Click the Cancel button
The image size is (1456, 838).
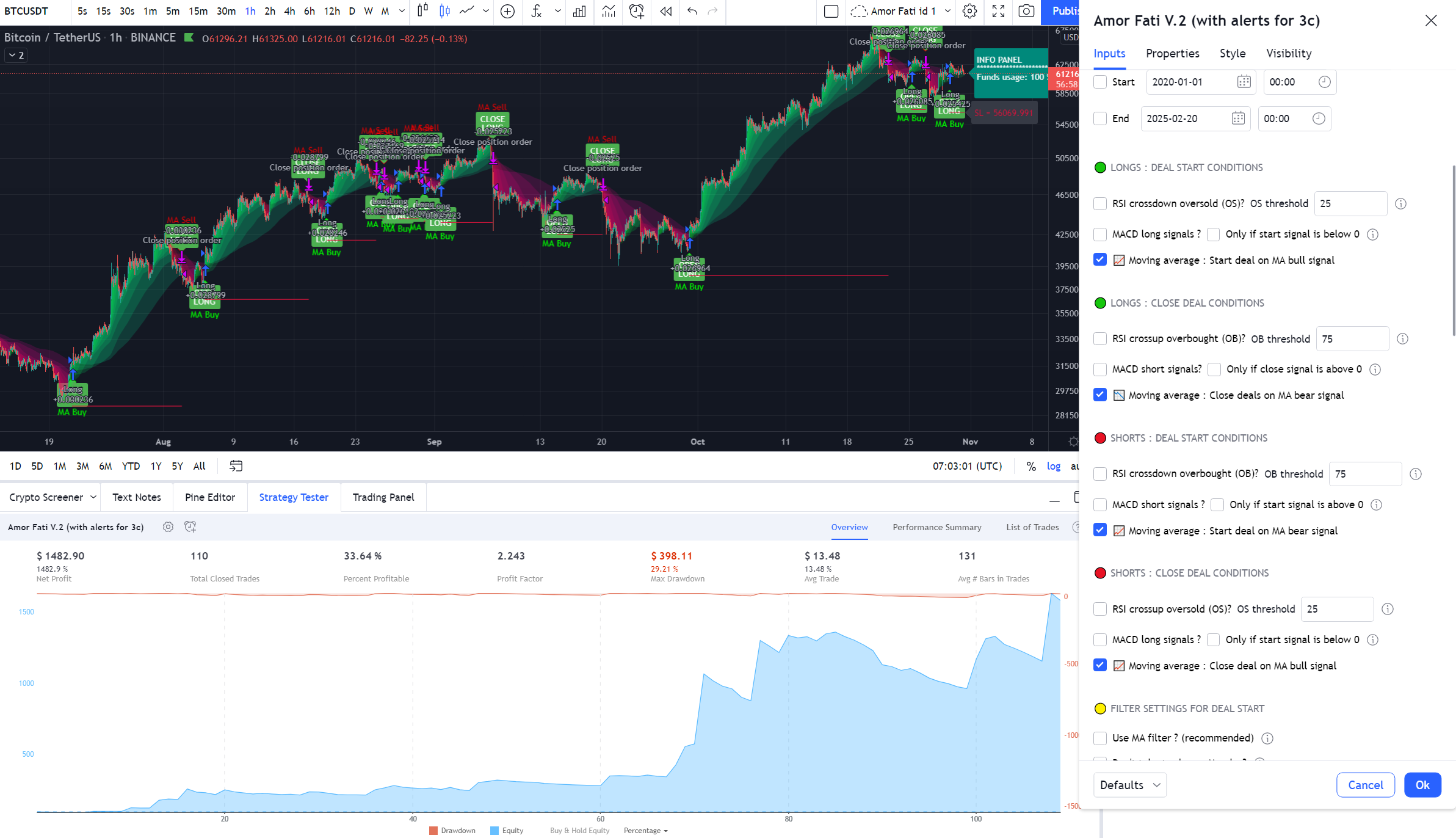pos(1365,785)
